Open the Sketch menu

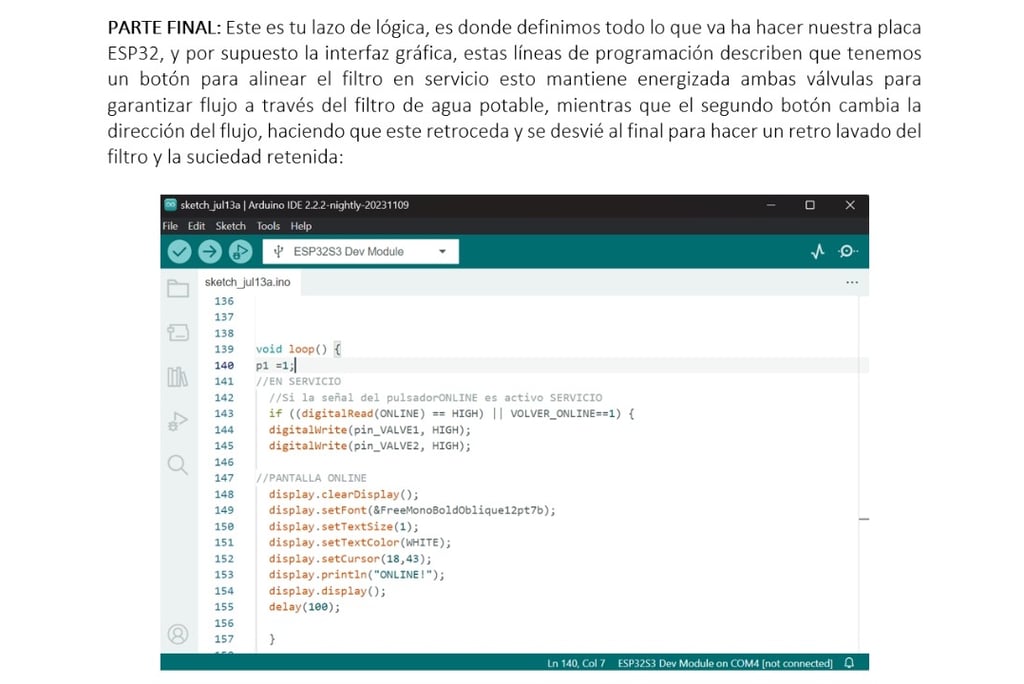point(231,226)
